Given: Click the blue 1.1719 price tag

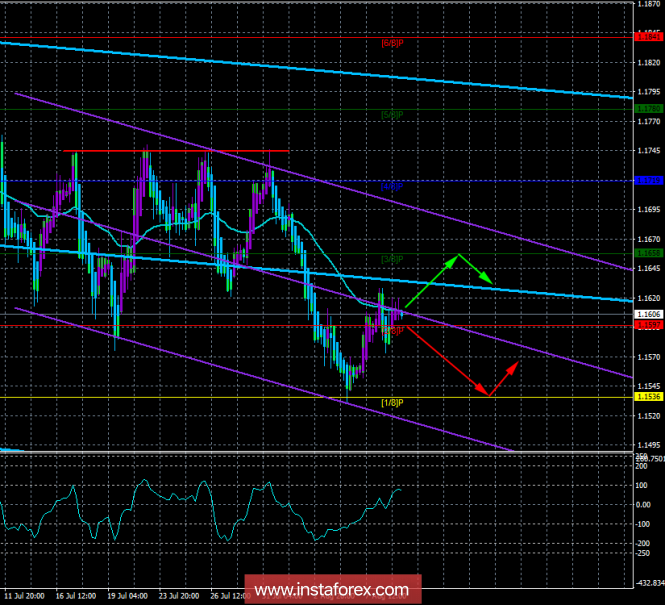Looking at the screenshot, I should (x=648, y=181).
